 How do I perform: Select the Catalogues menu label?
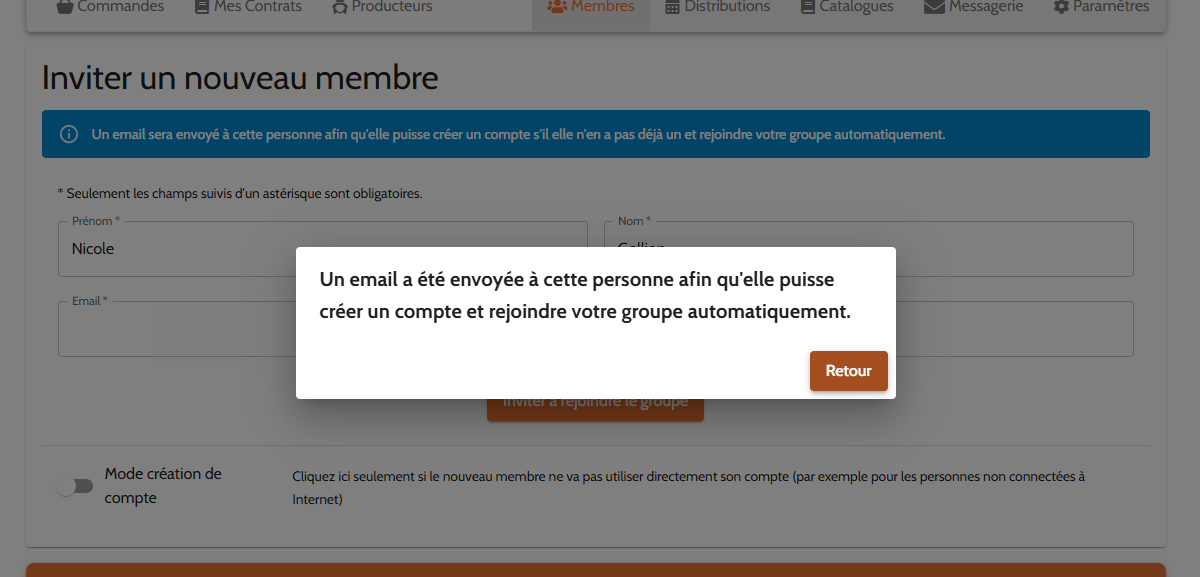coord(856,7)
